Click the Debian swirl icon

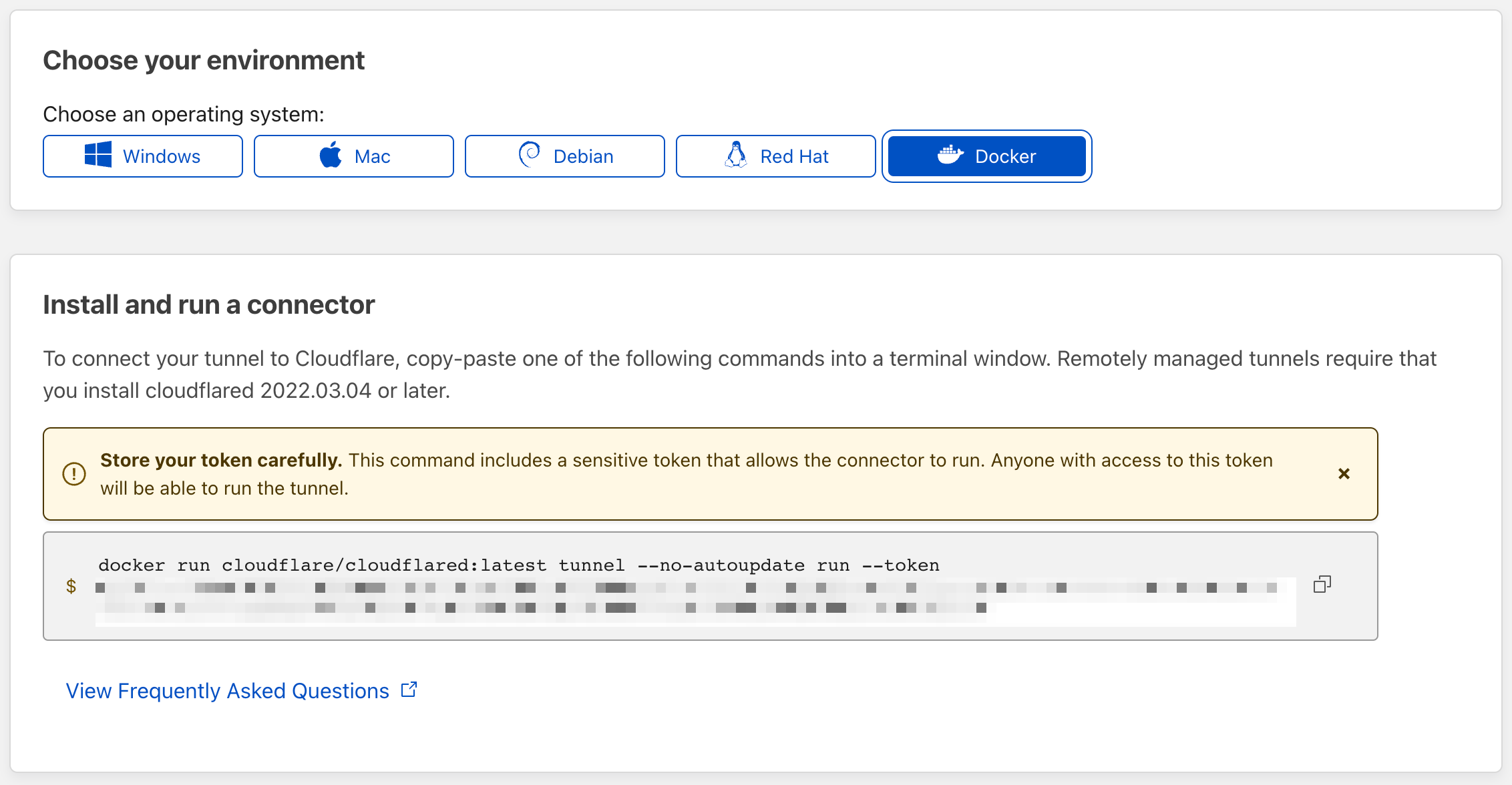point(530,156)
